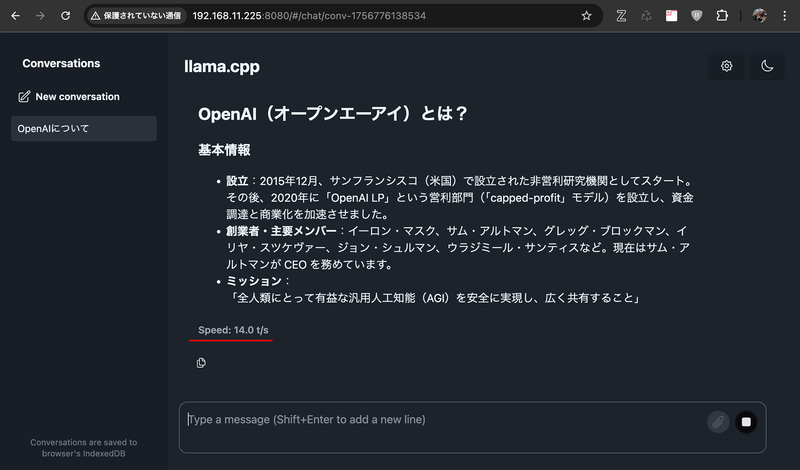Click the URL address bar text
Screen dimensions: 800x470
309,16
